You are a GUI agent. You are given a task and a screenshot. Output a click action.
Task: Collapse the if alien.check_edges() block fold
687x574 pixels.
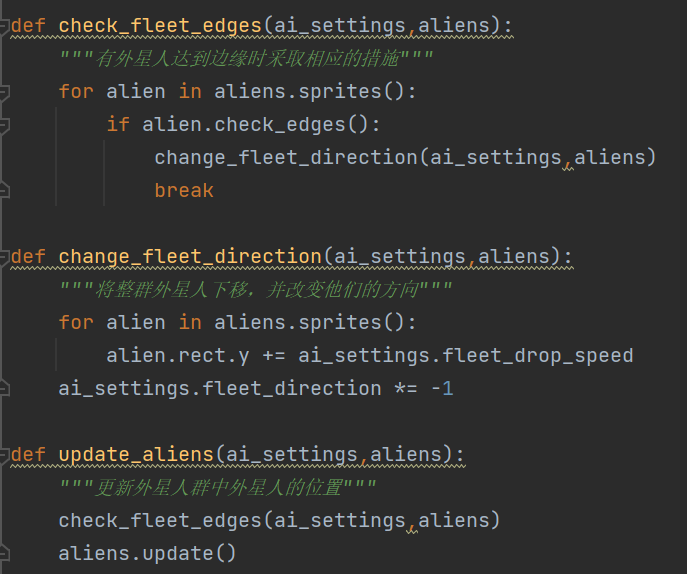4,125
